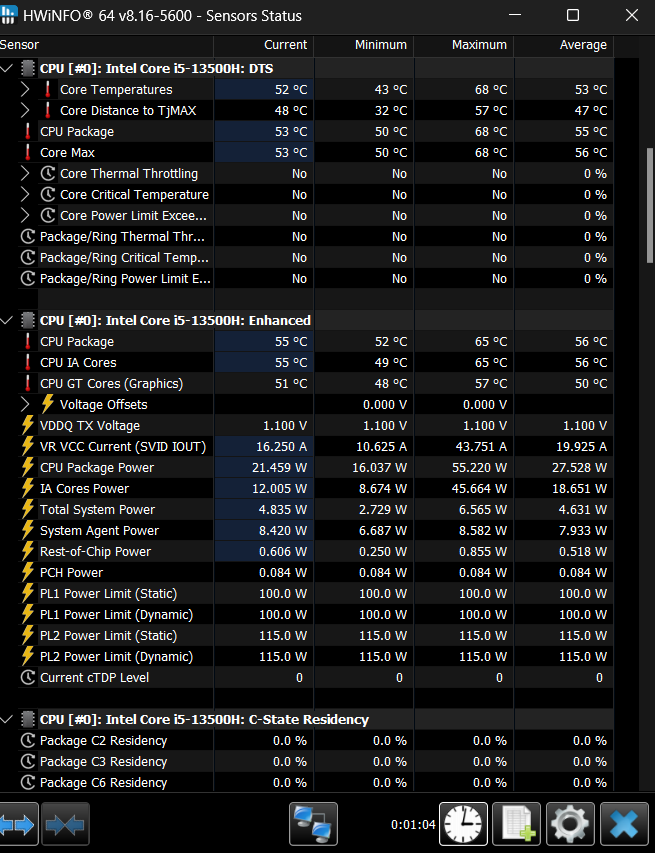Image resolution: width=655 pixels, height=853 pixels.
Task: Expand the Voltage Offsets row
Action: pyautogui.click(x=25, y=404)
